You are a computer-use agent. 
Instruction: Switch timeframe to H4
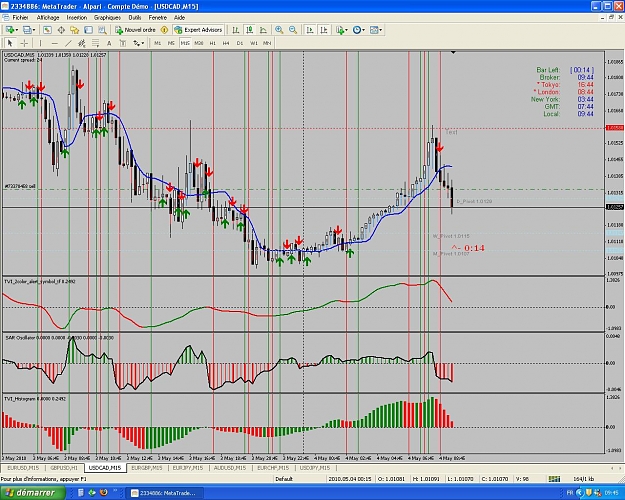[x=226, y=43]
